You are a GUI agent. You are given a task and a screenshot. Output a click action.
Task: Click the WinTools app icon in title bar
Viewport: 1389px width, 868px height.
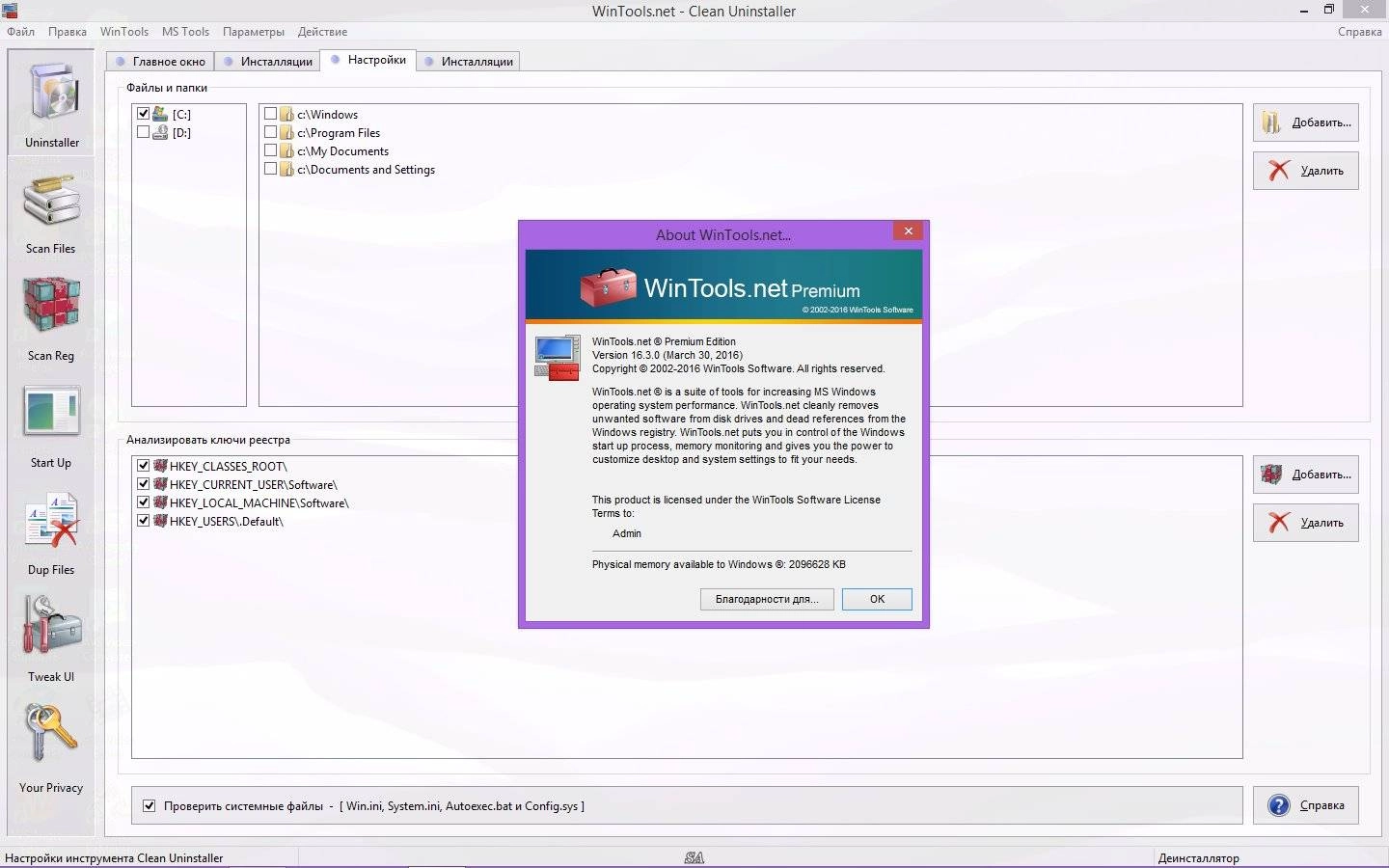point(10,11)
